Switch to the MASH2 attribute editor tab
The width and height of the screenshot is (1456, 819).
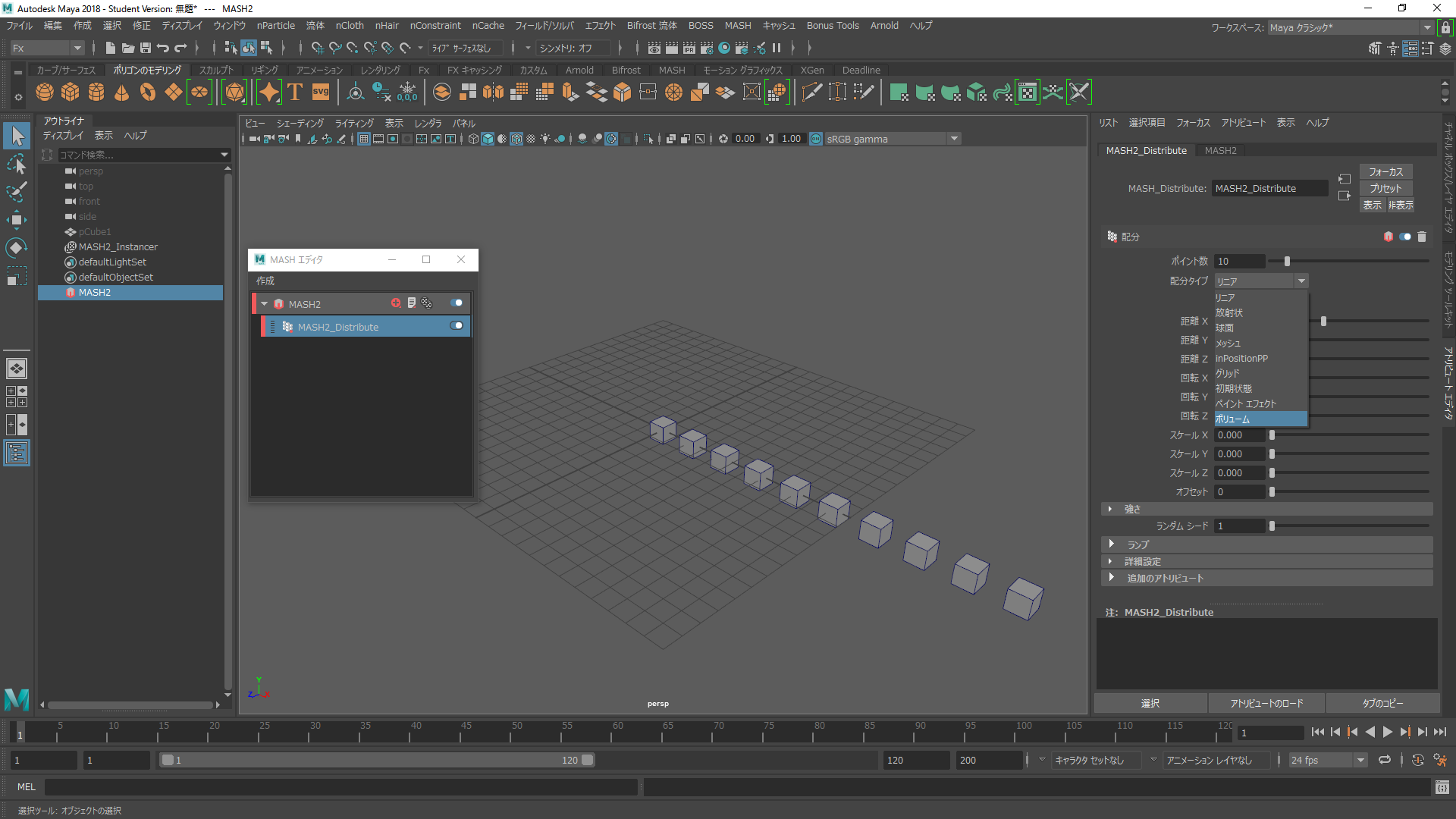click(1220, 150)
